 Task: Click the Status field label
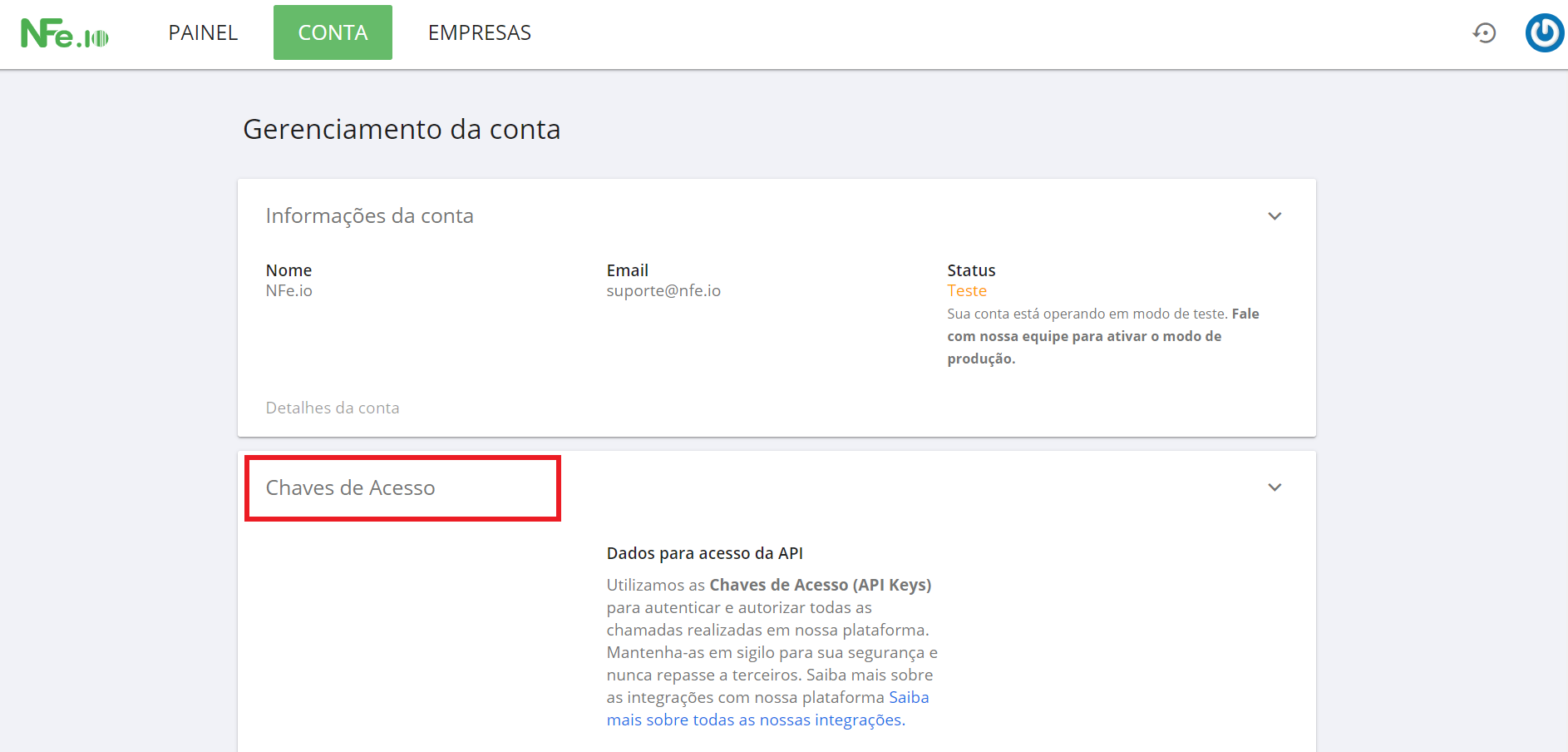pyautogui.click(x=970, y=270)
